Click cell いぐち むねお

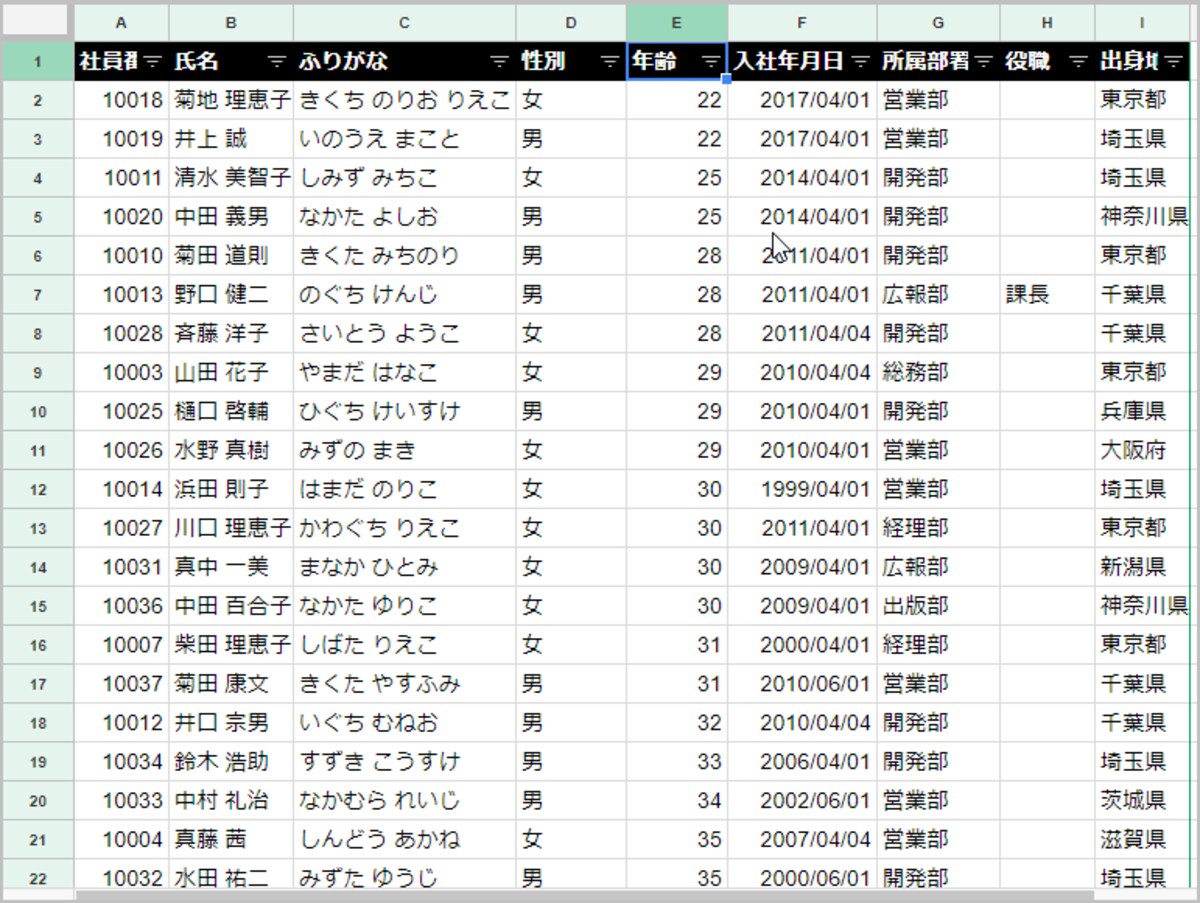(x=404, y=723)
